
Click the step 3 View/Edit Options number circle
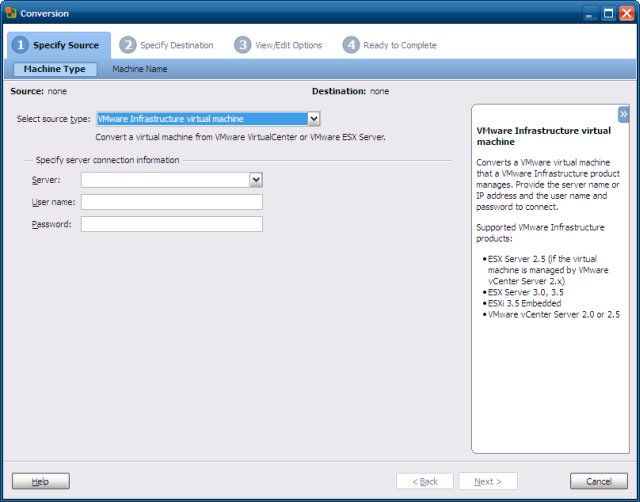[242, 45]
